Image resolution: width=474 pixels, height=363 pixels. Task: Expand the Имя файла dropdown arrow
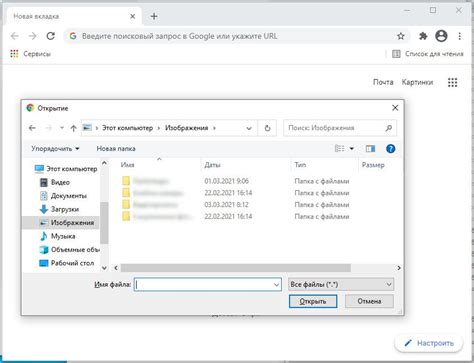coord(276,285)
